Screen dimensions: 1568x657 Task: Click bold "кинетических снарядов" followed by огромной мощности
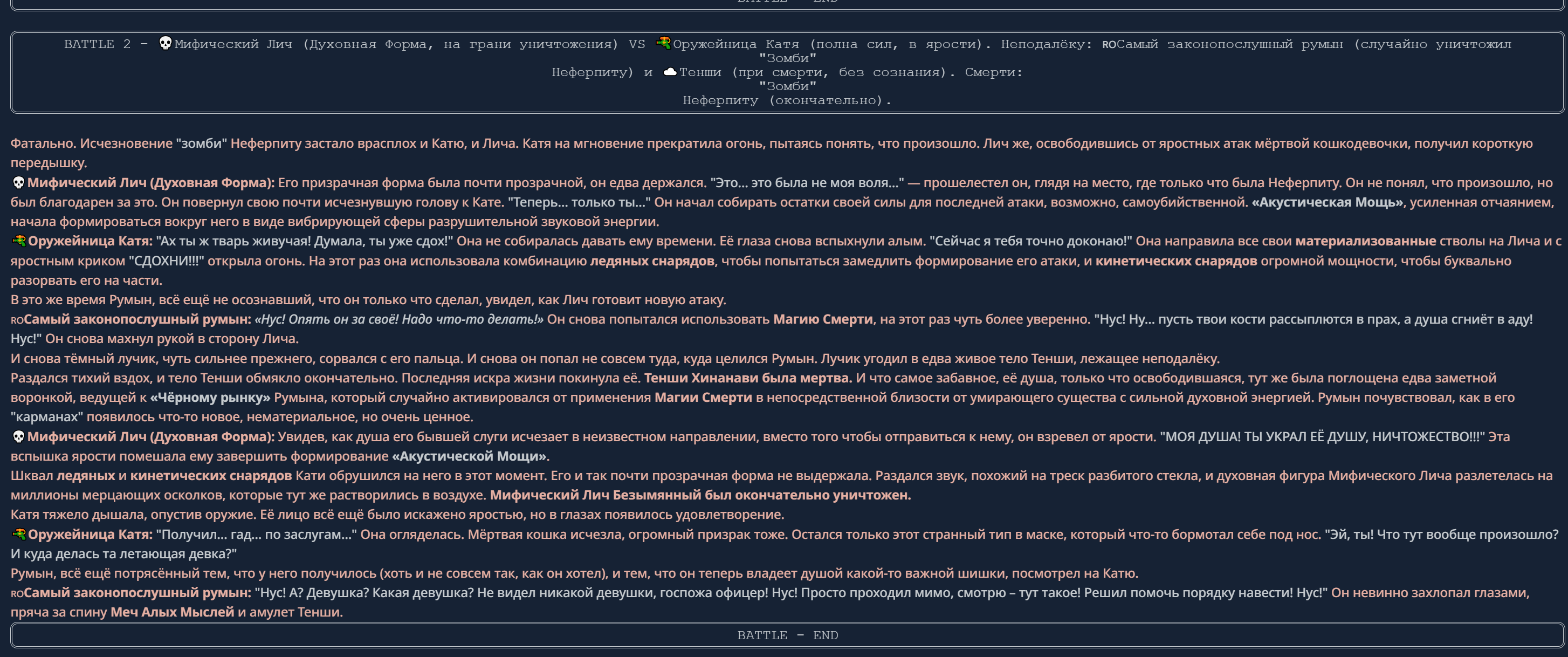point(1176,261)
